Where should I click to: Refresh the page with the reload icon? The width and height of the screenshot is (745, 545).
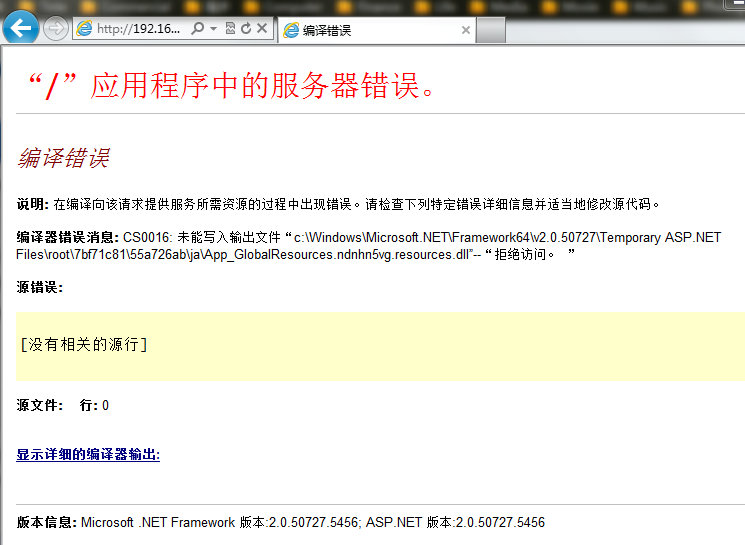246,29
